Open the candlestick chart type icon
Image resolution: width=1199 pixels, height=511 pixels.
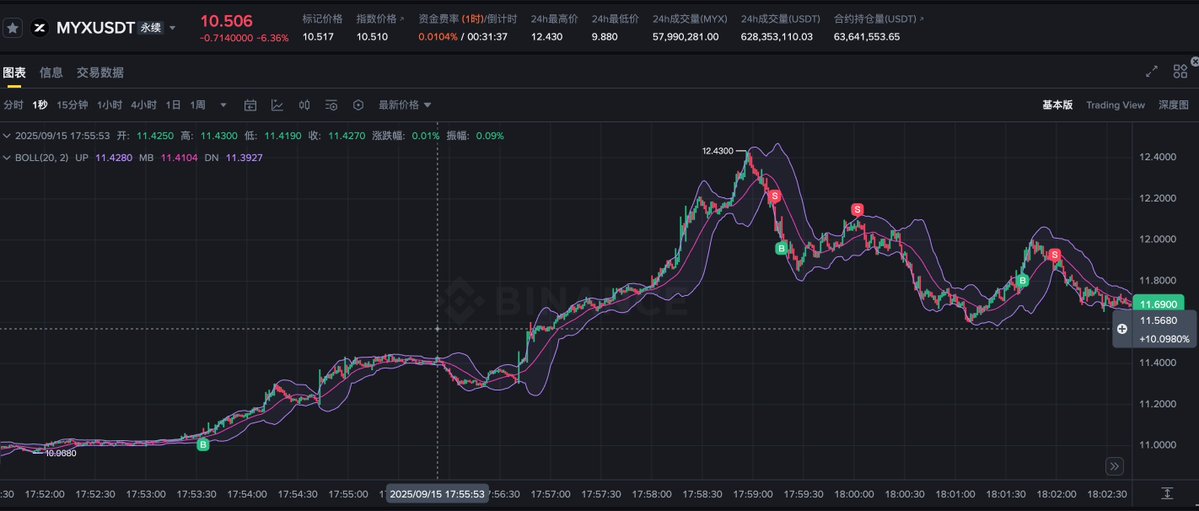point(304,105)
